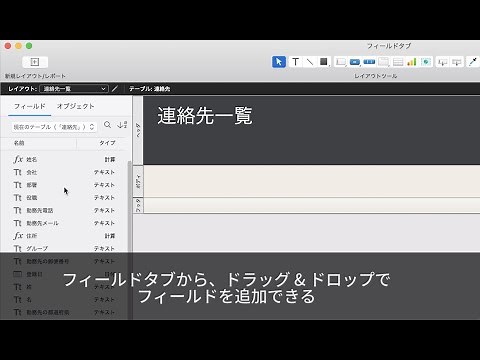Click the フッタ part label
Screen dimensions: 480x360
(x=138, y=206)
